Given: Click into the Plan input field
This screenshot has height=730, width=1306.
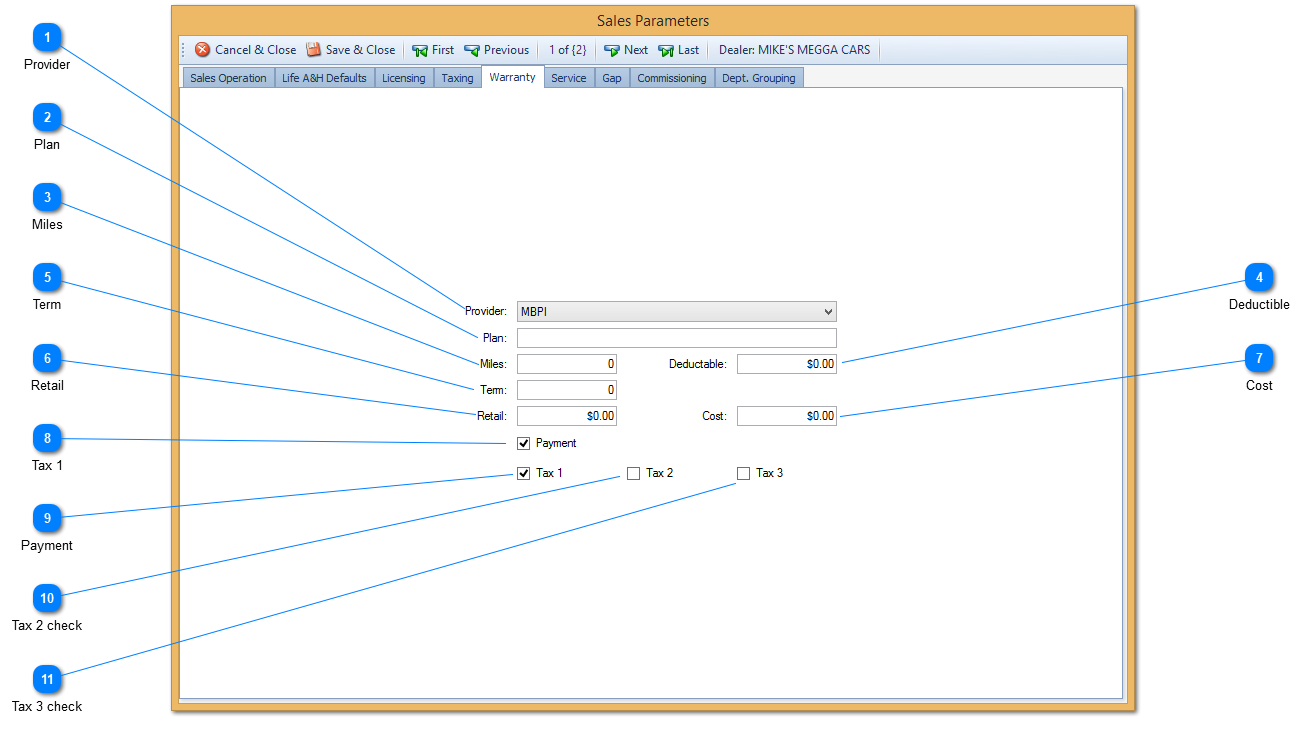Looking at the screenshot, I should 677,338.
